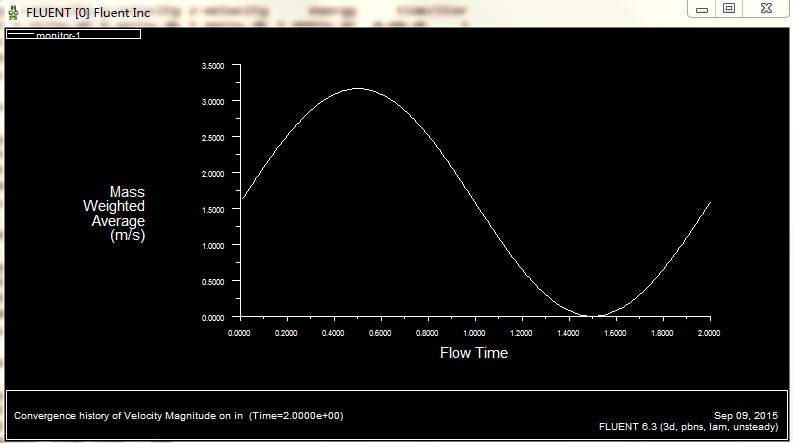Click the x-axis value 1.2000
Image resolution: width=793 pixels, height=443 pixels.
point(521,333)
